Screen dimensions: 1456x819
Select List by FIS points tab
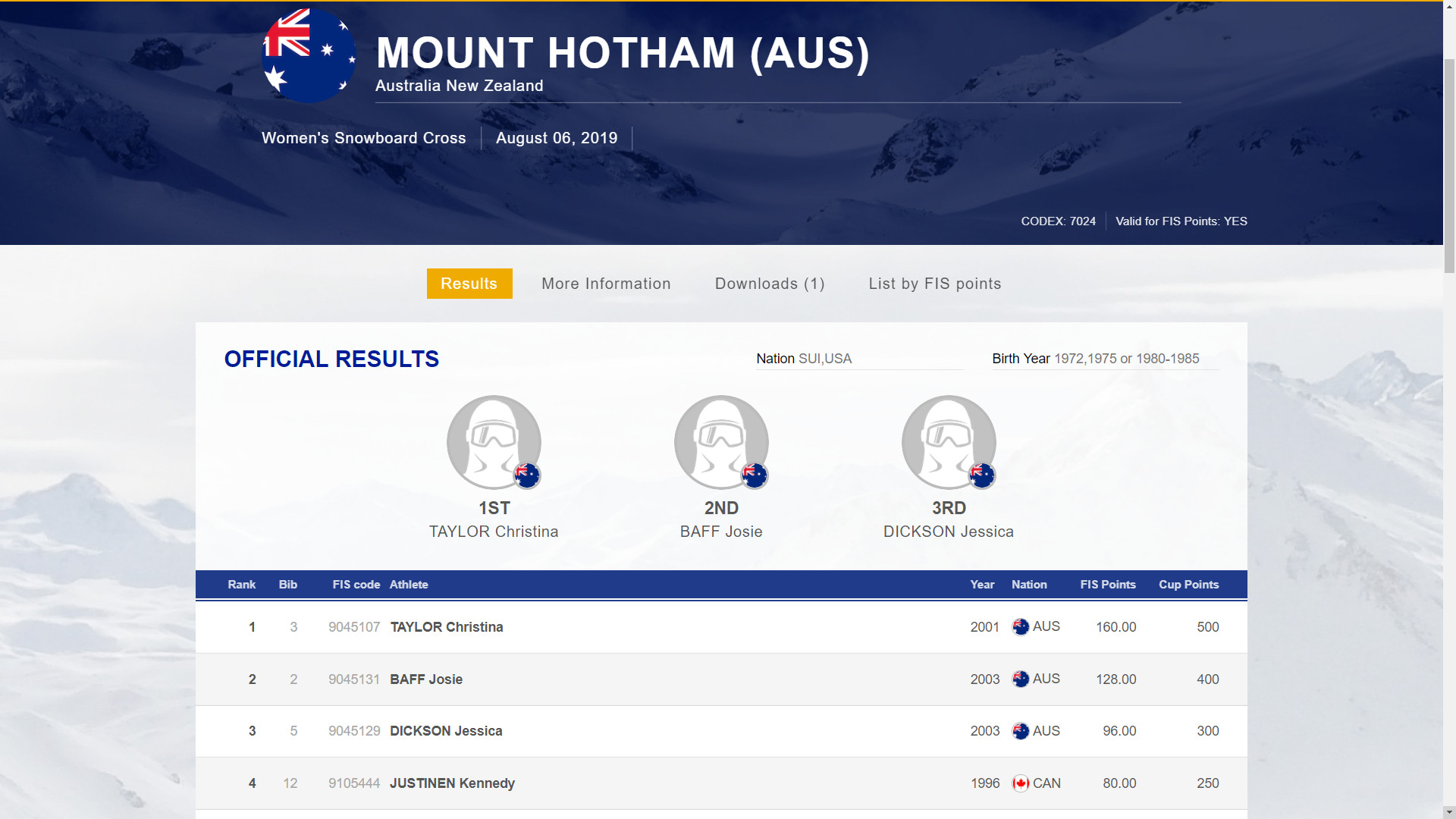[934, 284]
